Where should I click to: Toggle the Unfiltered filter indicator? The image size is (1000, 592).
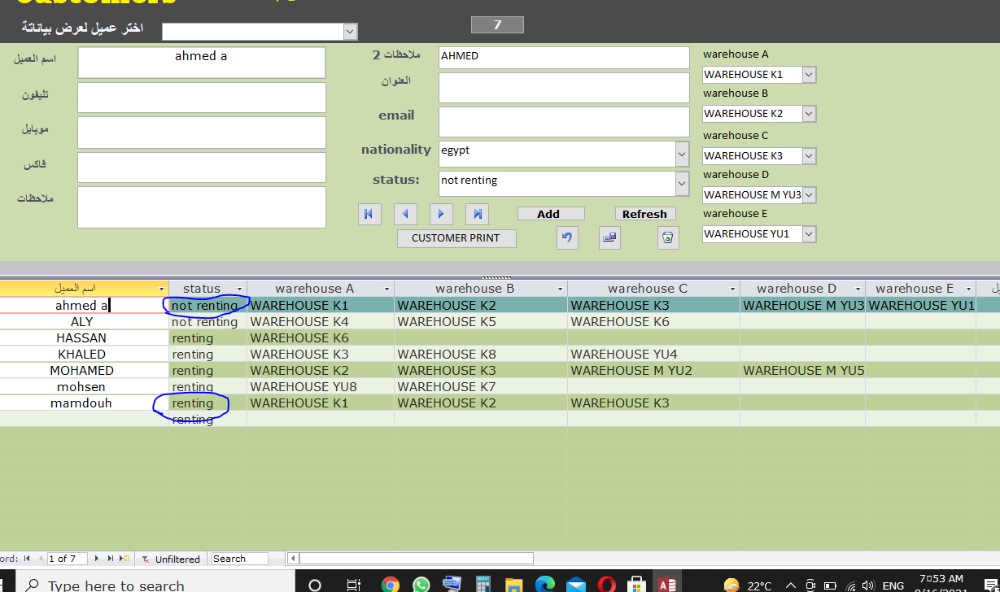(x=171, y=559)
